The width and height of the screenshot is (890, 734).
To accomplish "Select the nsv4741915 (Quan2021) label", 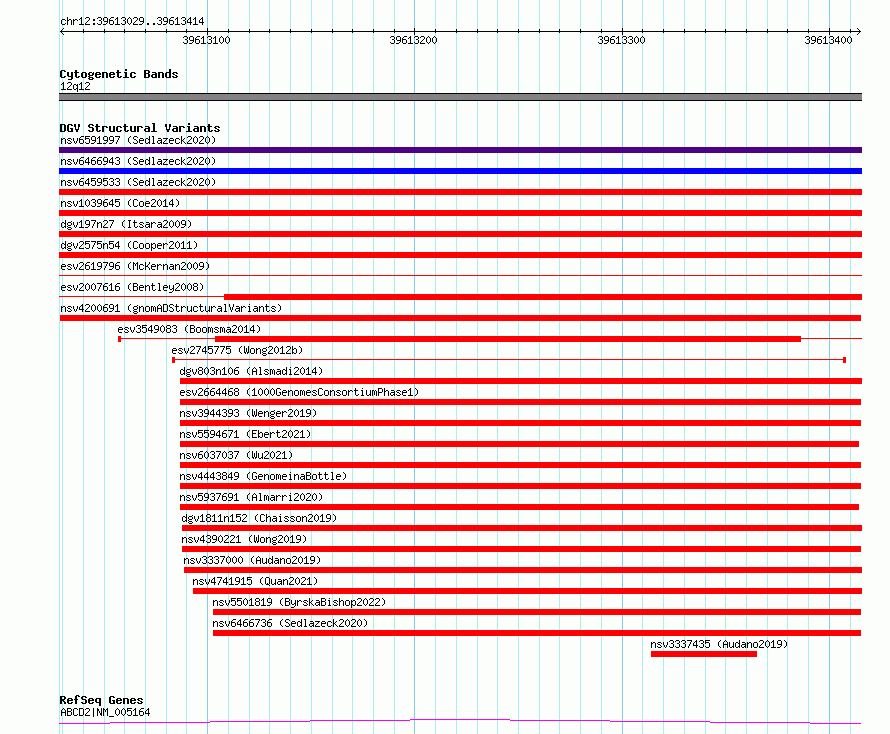I will [x=255, y=581].
